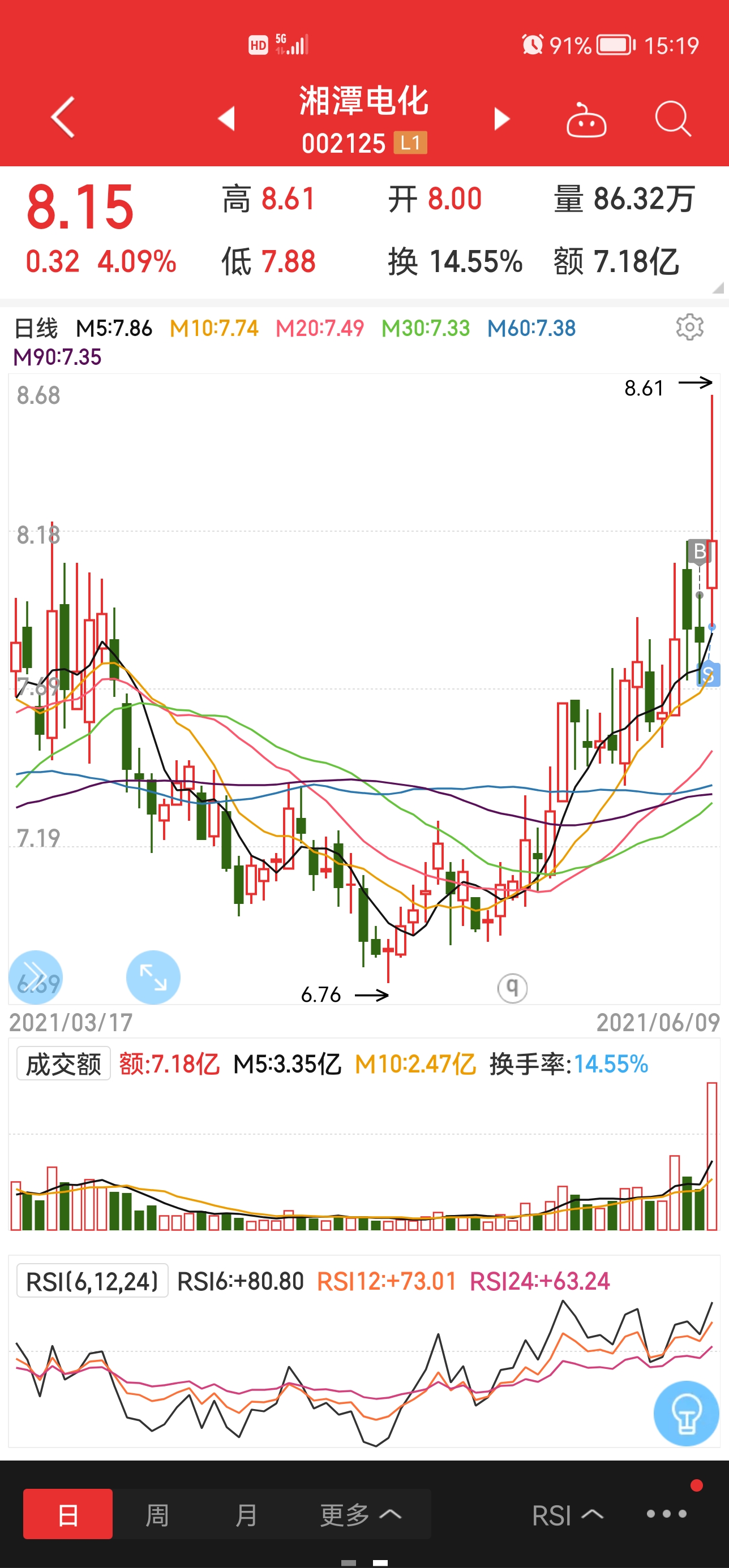The image size is (729, 1568).
Task: Tap the M30:7.33 moving average label
Action: 426,328
